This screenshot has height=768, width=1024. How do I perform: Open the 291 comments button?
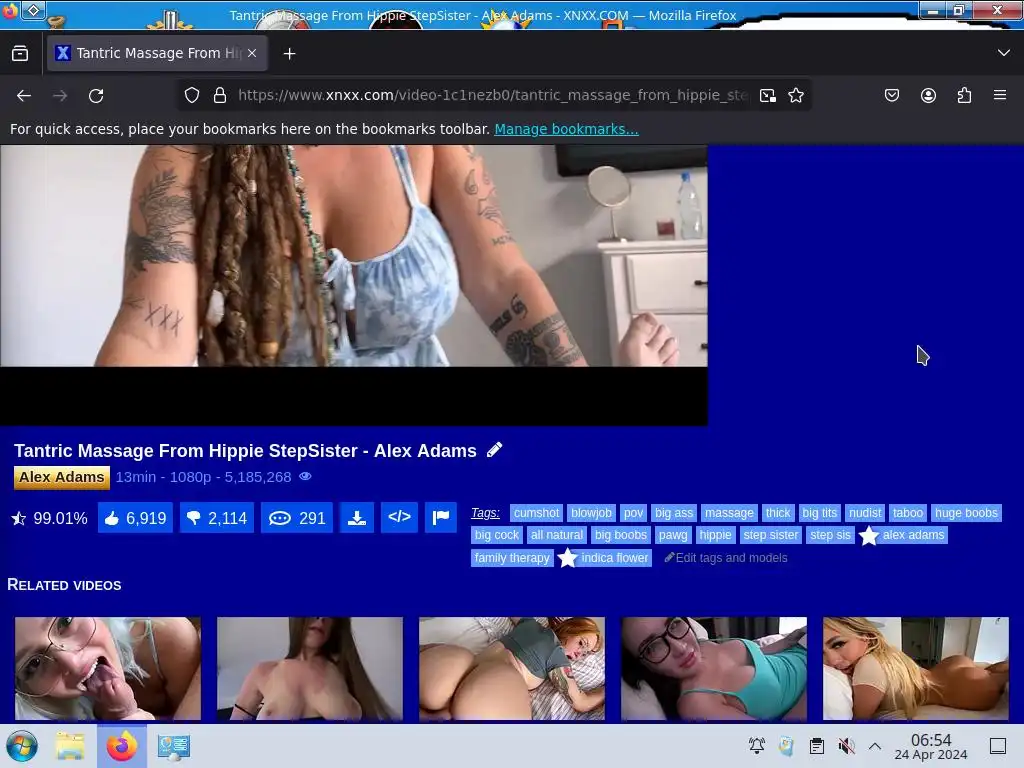[296, 518]
